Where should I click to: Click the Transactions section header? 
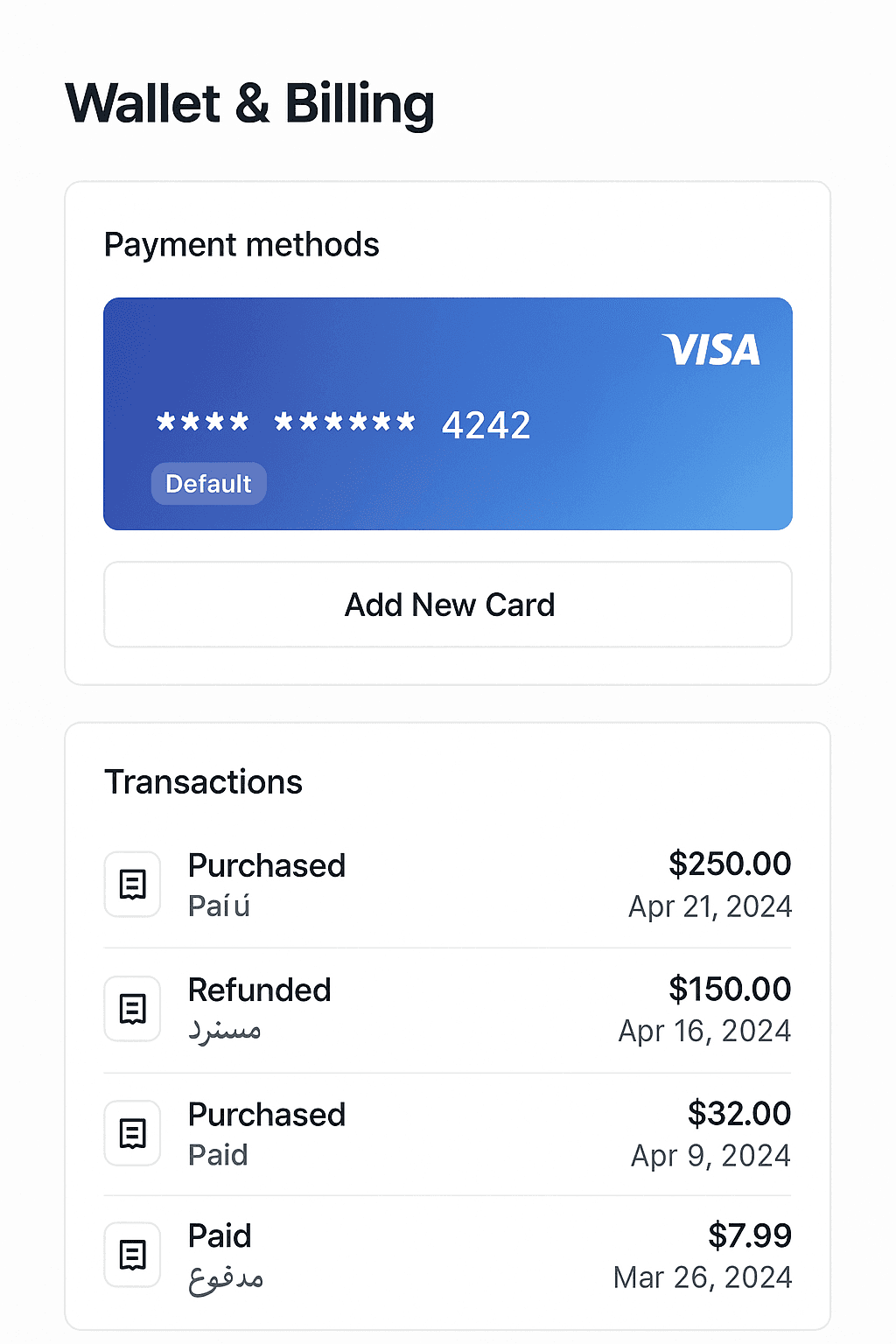coord(203,781)
